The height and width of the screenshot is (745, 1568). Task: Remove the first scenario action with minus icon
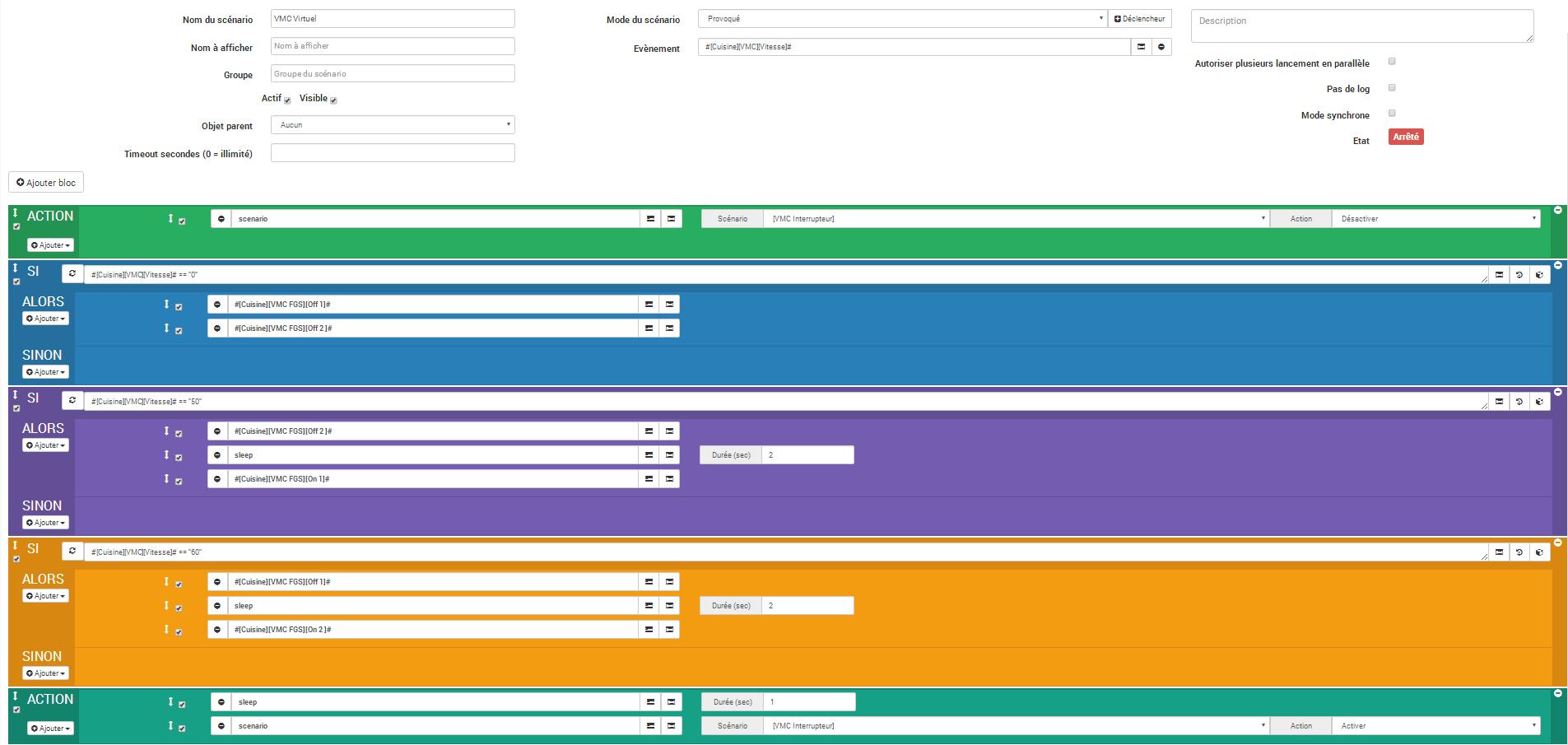(x=221, y=219)
